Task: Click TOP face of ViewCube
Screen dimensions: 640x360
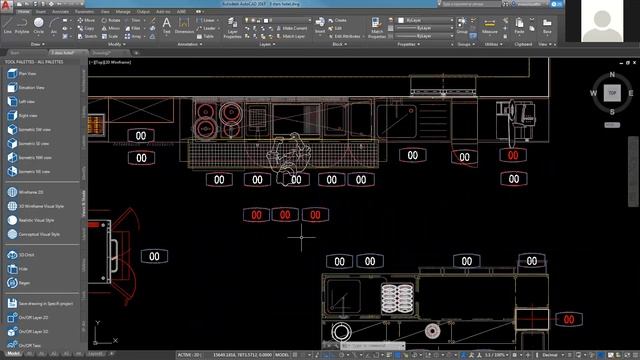Action: [612, 93]
